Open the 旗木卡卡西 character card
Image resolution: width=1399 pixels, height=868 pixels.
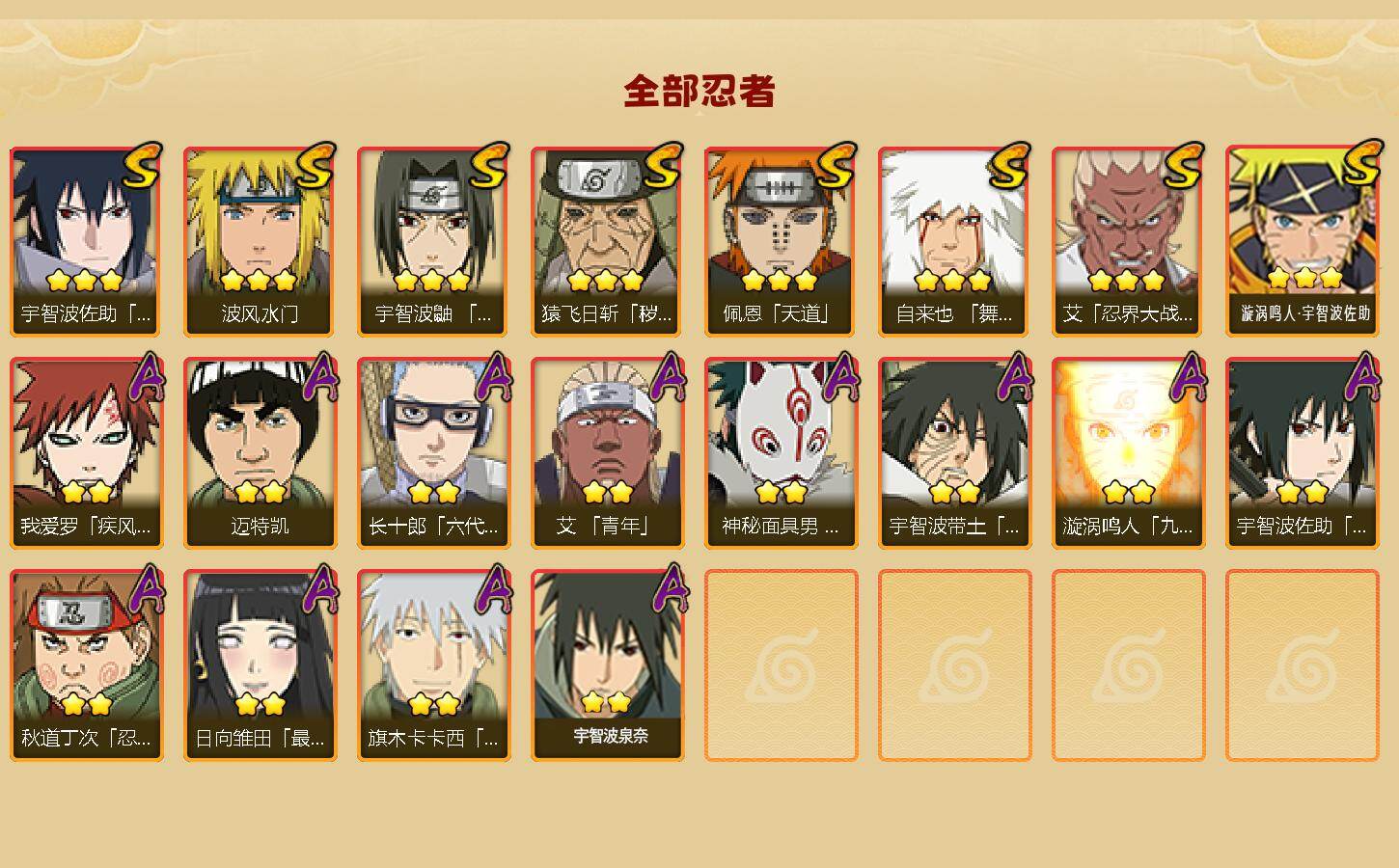click(x=433, y=665)
